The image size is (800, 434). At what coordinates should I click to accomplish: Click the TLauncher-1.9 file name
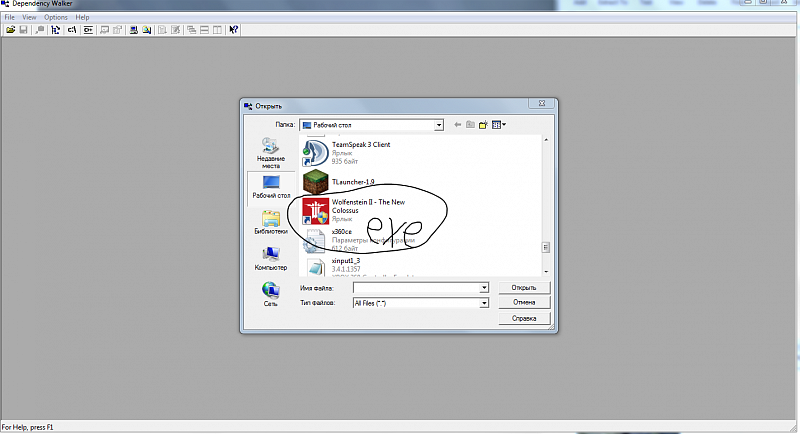[x=353, y=182]
